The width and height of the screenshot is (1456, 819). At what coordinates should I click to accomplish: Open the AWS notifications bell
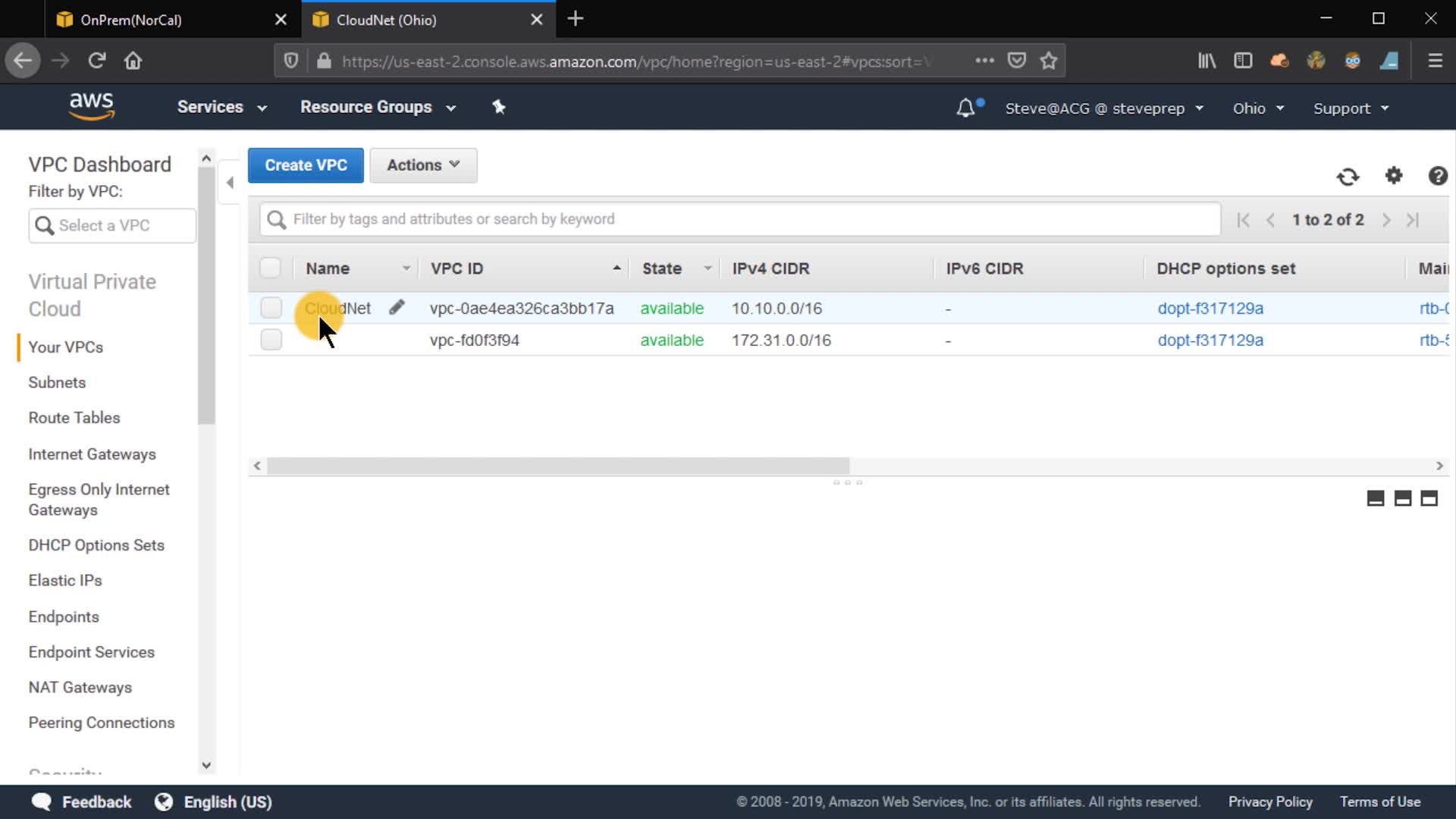[x=965, y=108]
